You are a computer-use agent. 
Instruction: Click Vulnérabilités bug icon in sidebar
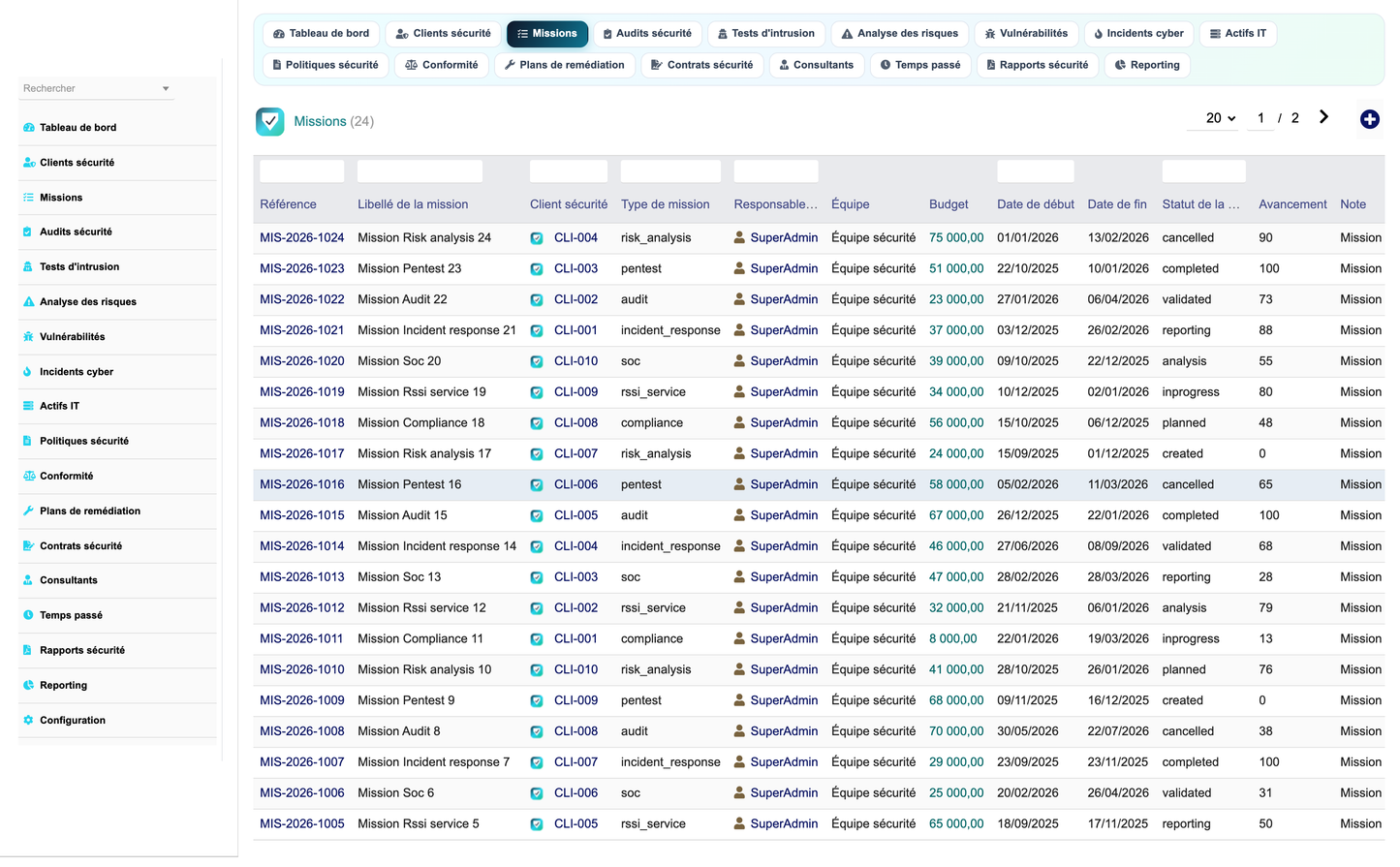tap(29, 336)
